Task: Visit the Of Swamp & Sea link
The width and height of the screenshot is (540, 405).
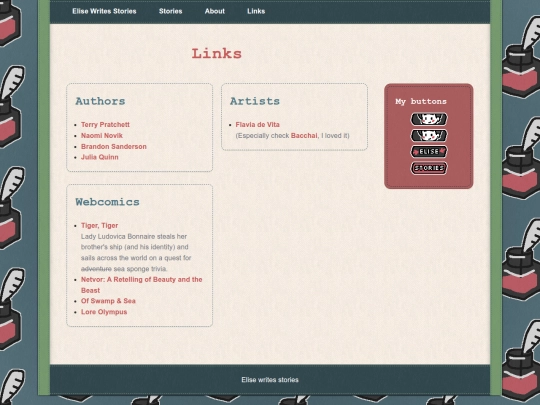Action: point(108,301)
